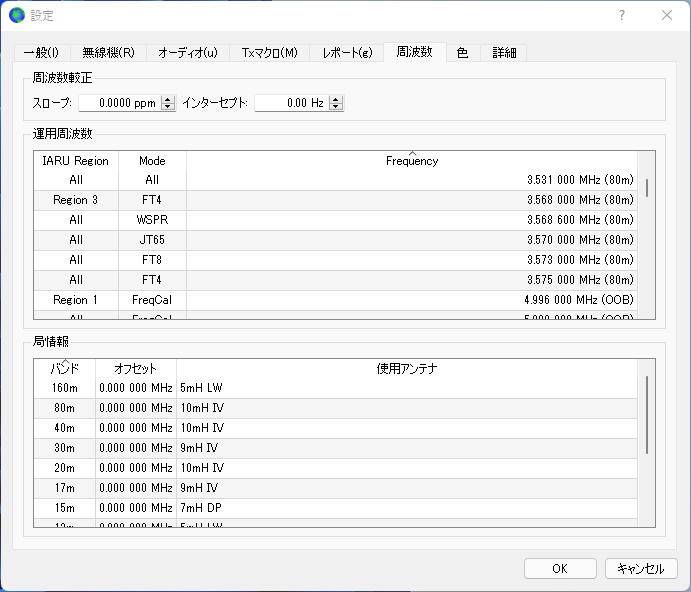Confirm settings with the OK button
This screenshot has height=592, width=691.
[x=560, y=569]
